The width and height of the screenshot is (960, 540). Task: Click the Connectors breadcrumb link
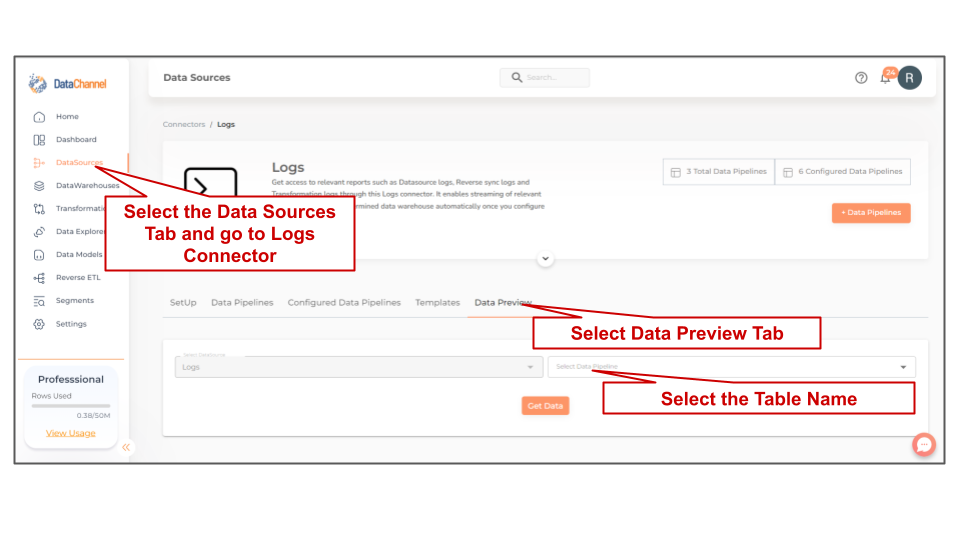tap(184, 124)
